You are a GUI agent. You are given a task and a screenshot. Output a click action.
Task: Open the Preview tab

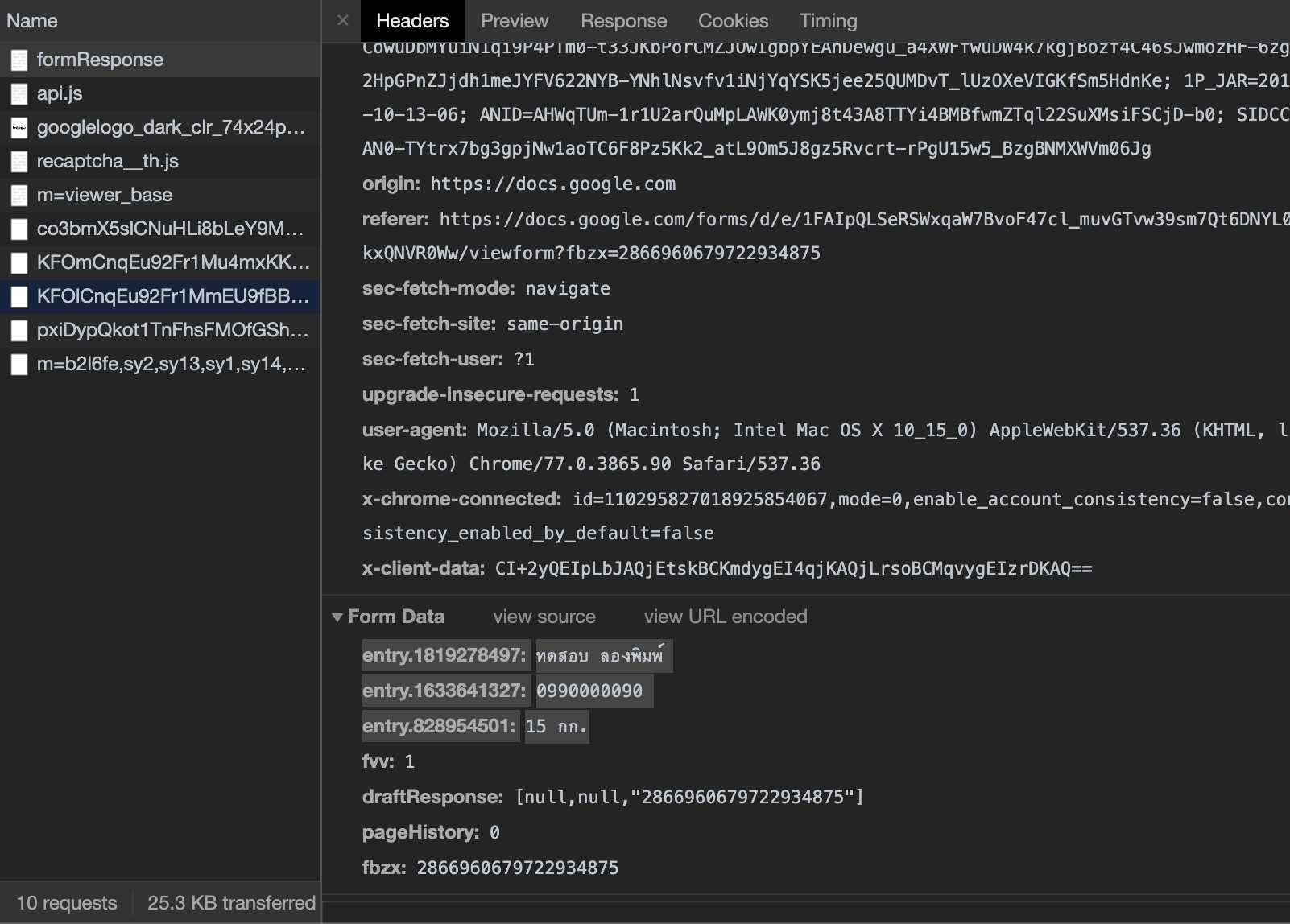click(x=515, y=21)
